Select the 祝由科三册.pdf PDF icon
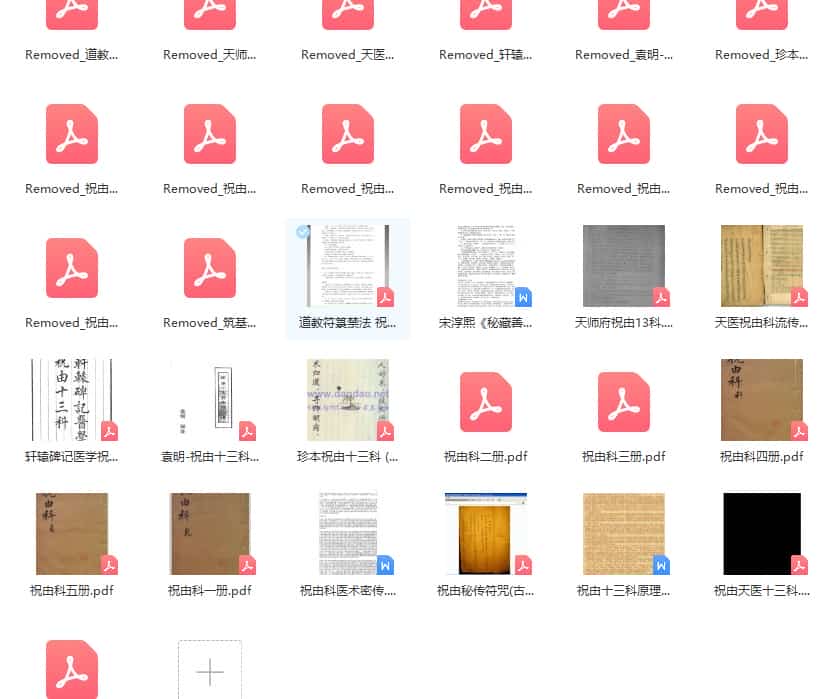 [624, 401]
